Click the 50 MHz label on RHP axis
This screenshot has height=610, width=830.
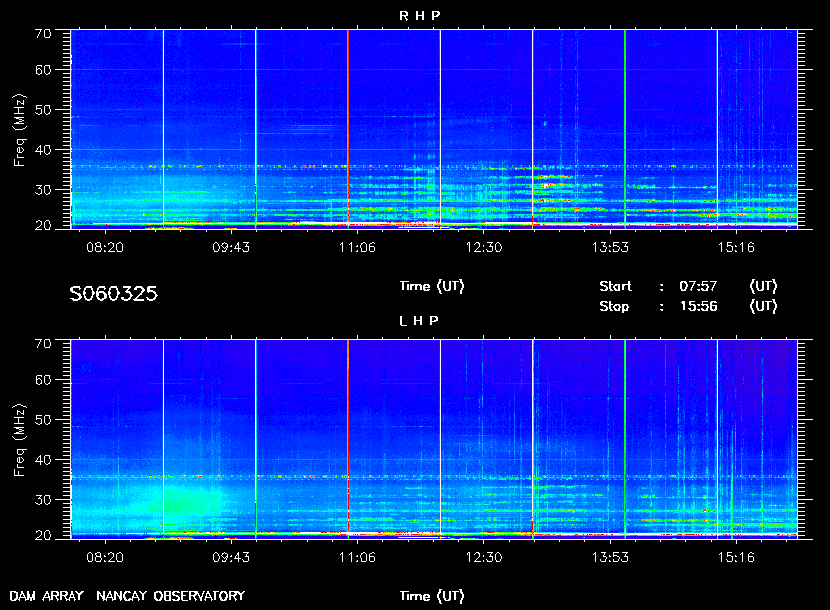coord(43,110)
